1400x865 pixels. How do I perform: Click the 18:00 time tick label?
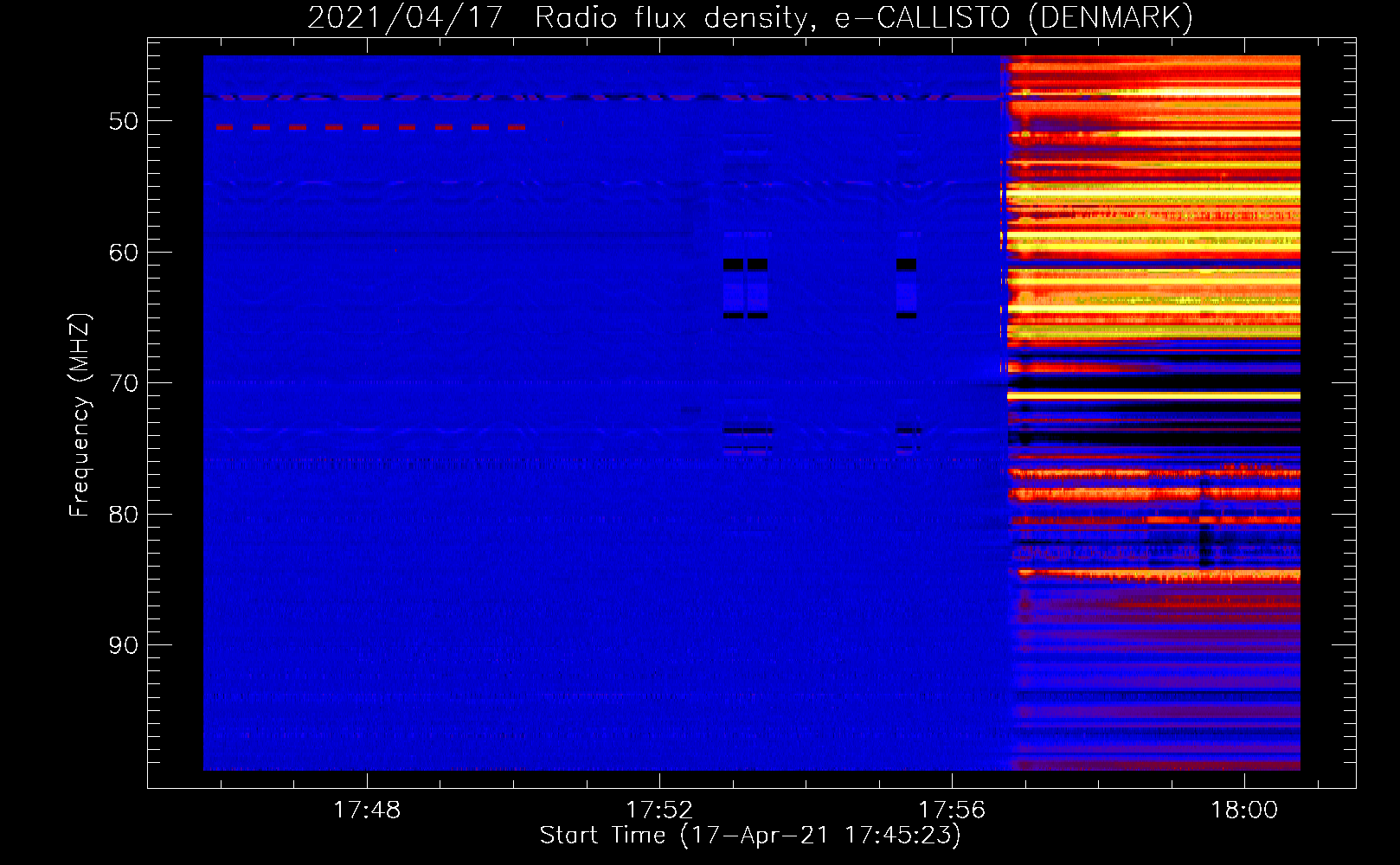1244,810
